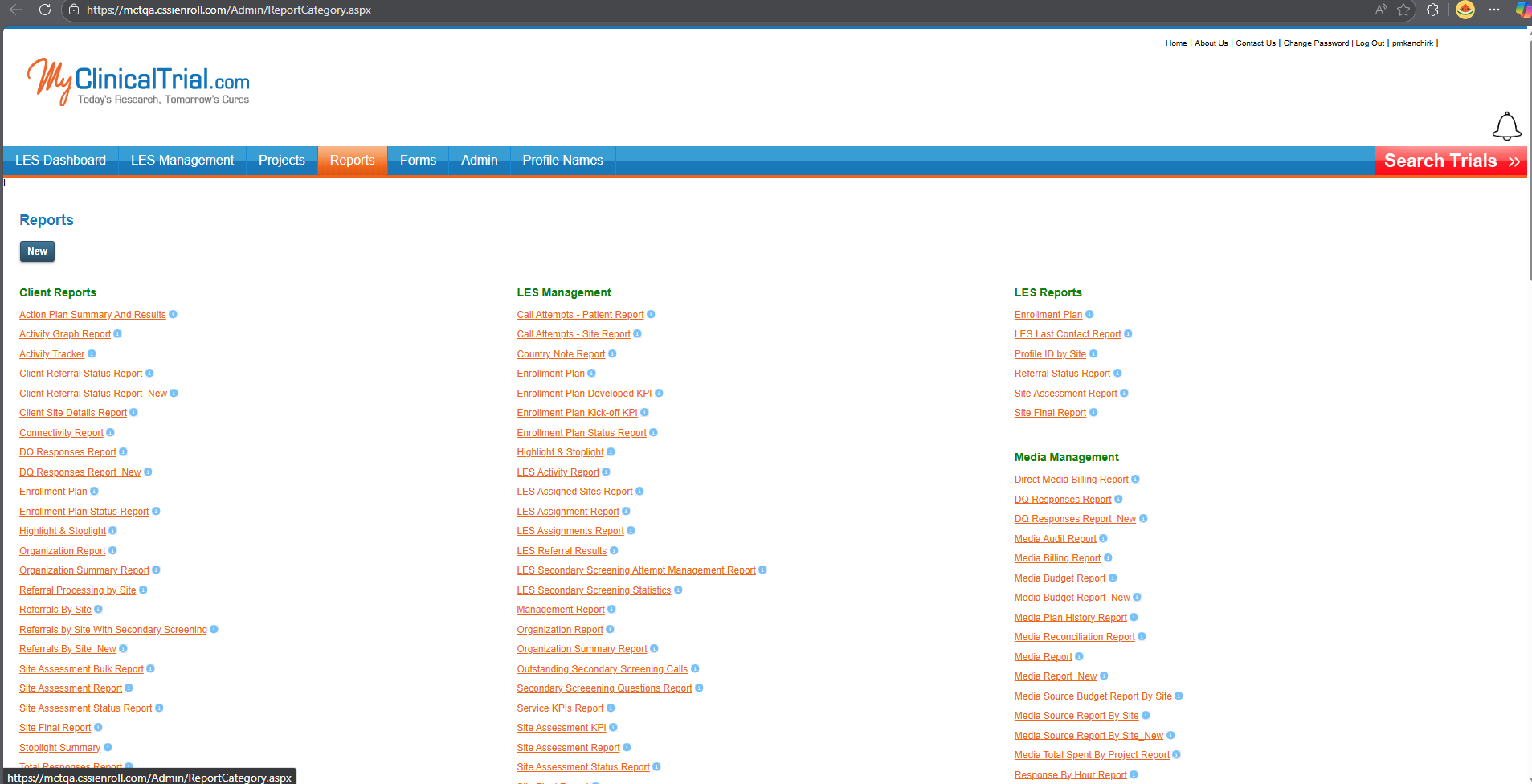Select the Reports tab

353,160
